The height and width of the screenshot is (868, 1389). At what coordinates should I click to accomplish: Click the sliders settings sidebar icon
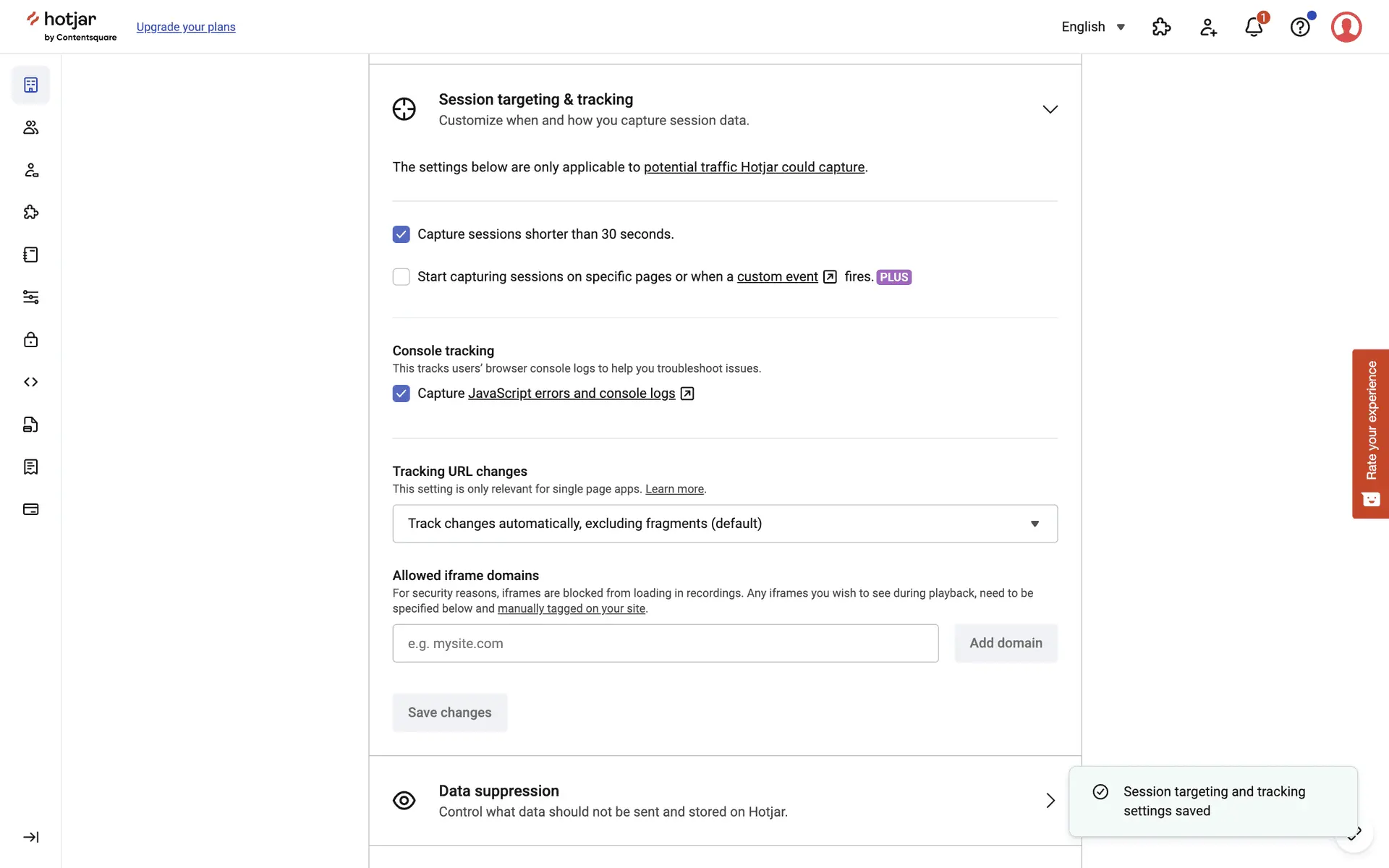(x=30, y=297)
